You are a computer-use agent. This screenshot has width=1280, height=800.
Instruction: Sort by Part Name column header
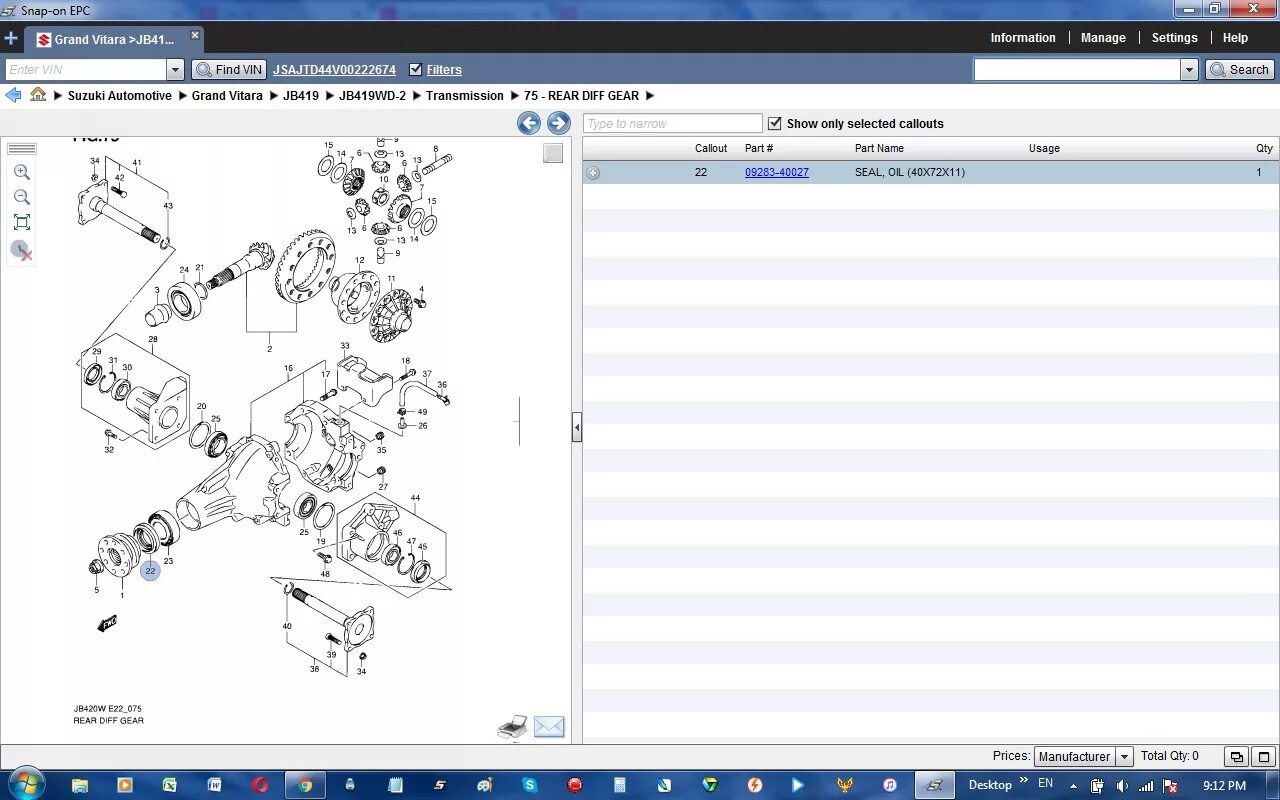(x=879, y=148)
